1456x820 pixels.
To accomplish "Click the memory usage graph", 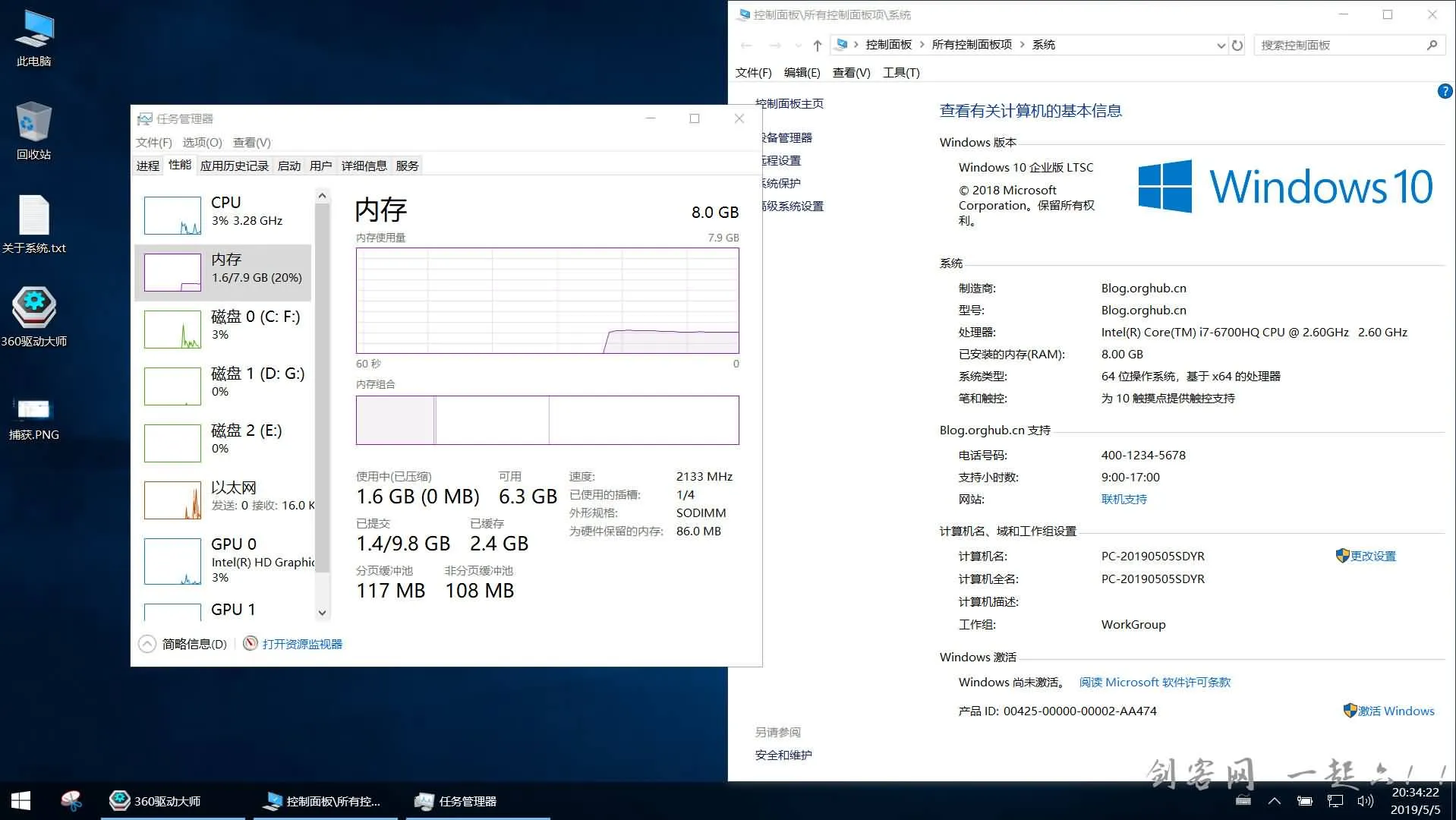I will pyautogui.click(x=547, y=301).
